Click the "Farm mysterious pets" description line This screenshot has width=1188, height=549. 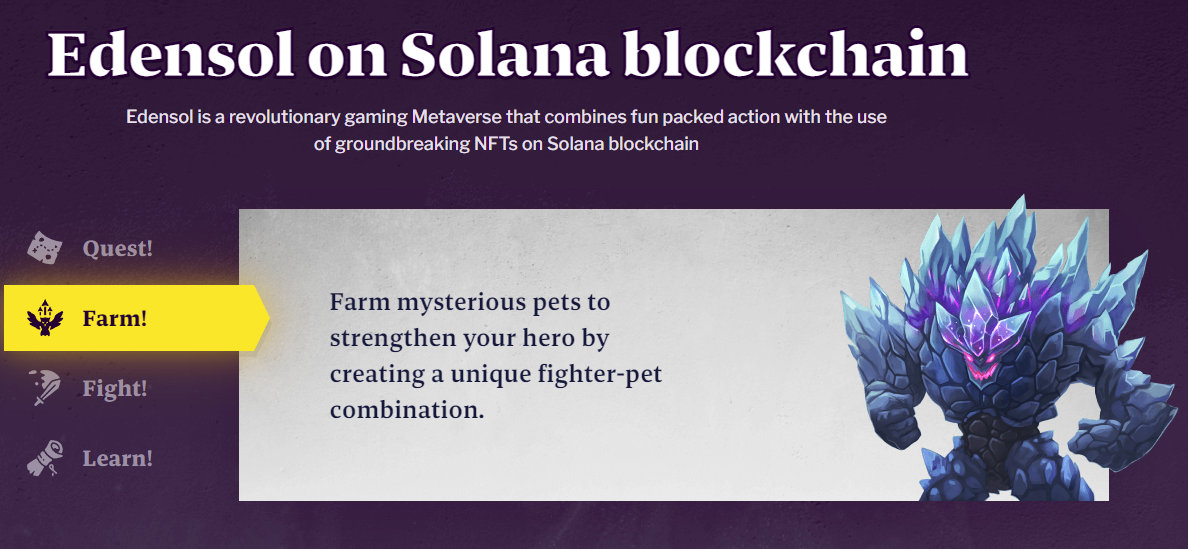(x=469, y=304)
